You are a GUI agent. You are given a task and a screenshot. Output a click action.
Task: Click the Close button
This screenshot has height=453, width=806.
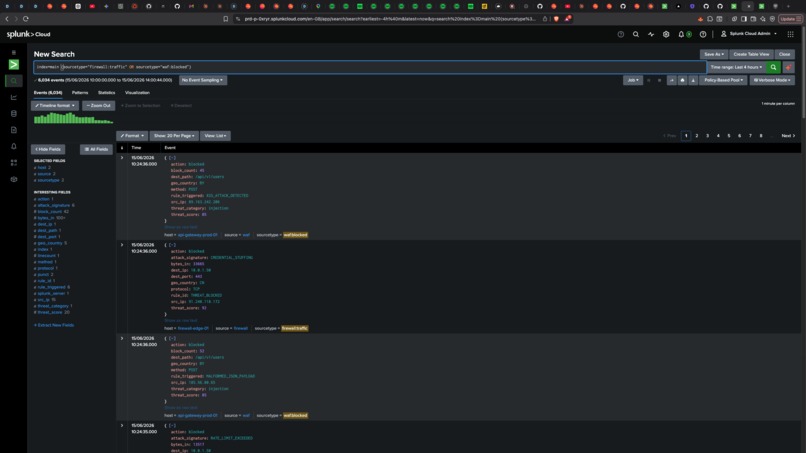tap(784, 54)
